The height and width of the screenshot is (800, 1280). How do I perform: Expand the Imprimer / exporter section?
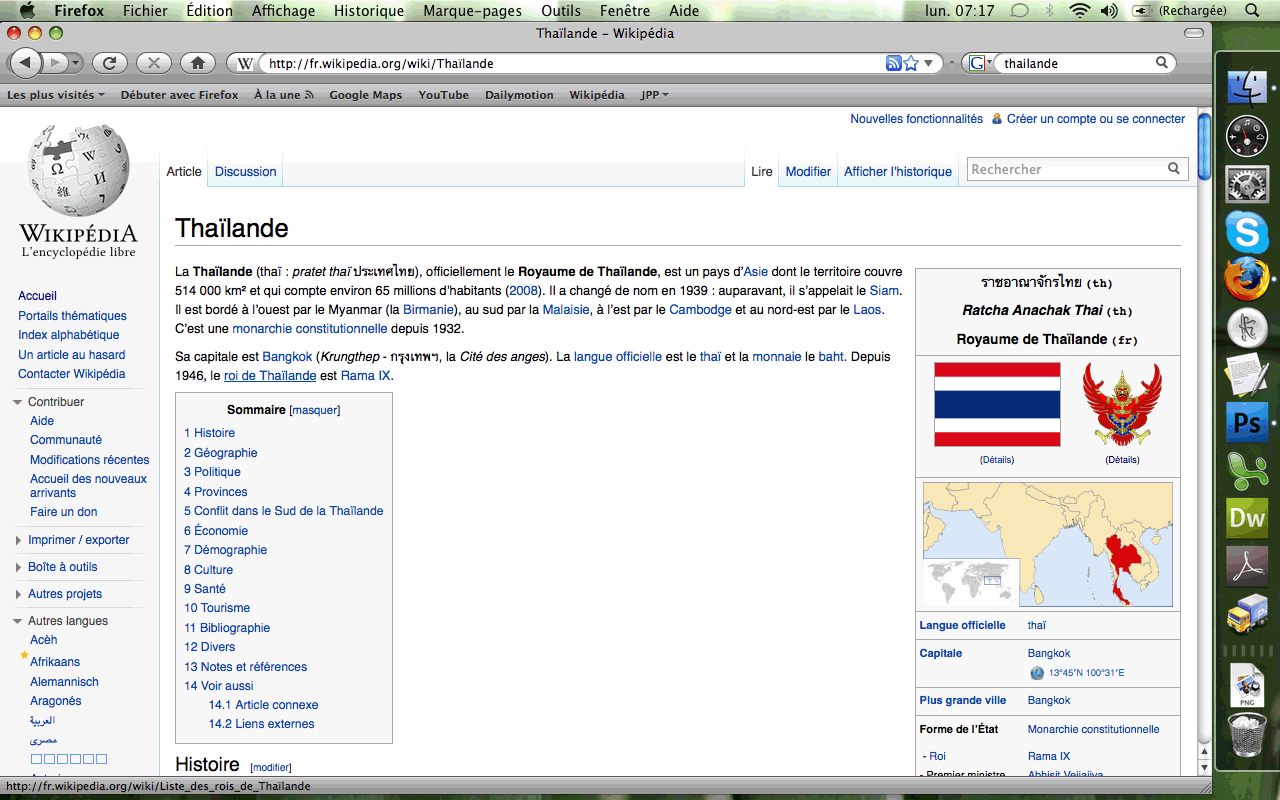pos(18,540)
